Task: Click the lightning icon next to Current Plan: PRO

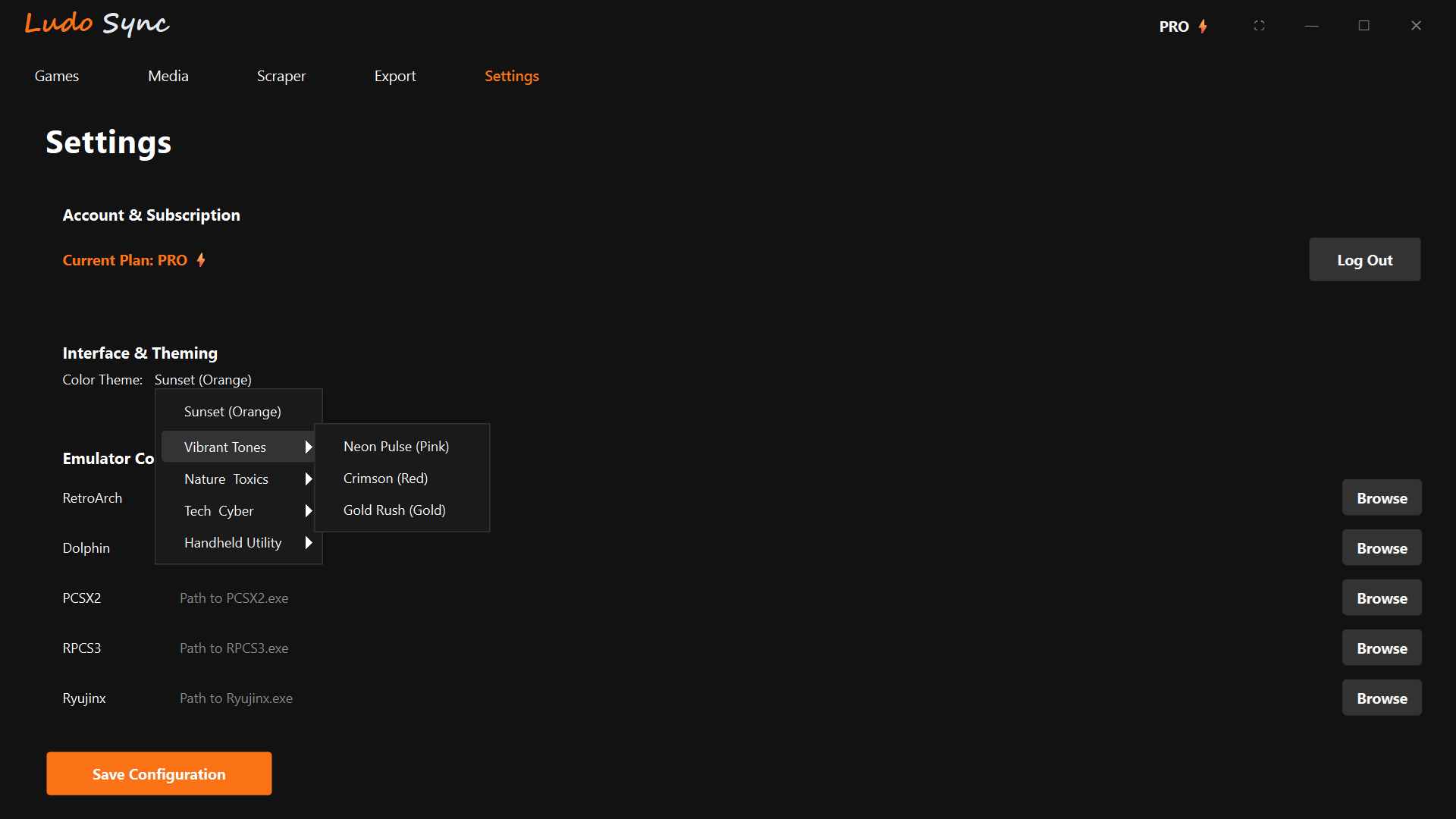Action: (200, 259)
